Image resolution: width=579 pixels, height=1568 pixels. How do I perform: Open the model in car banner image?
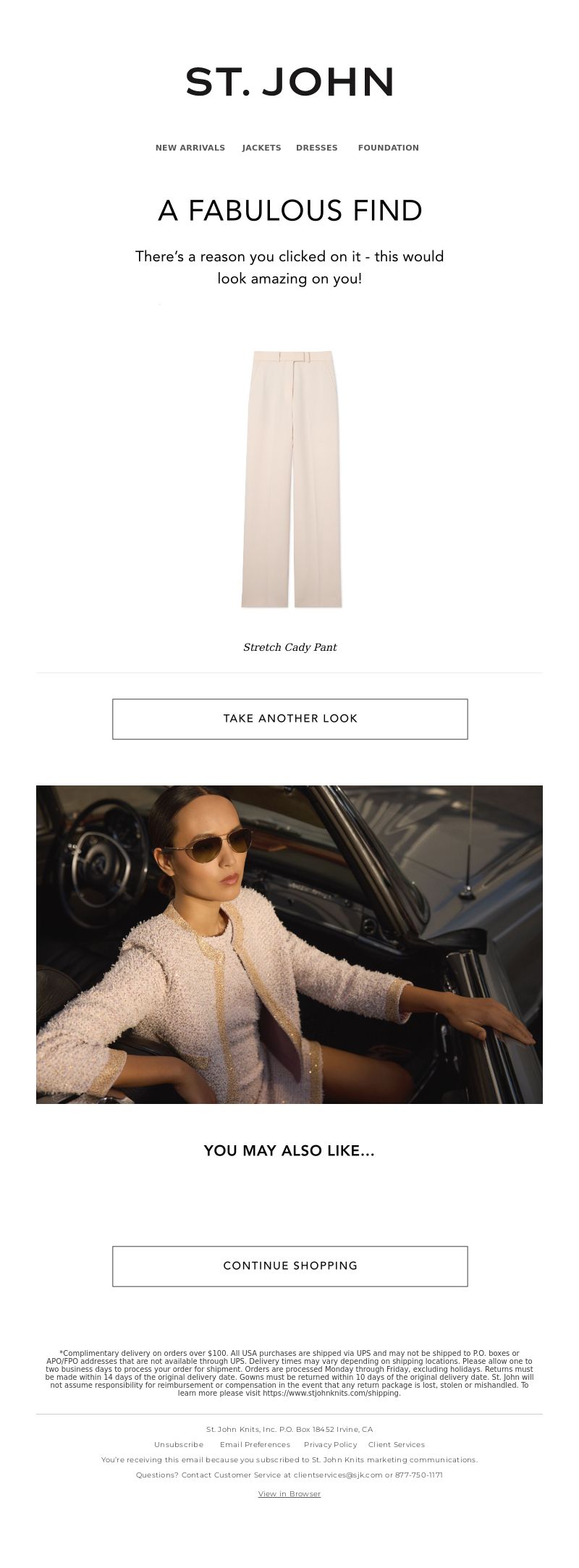[289, 945]
